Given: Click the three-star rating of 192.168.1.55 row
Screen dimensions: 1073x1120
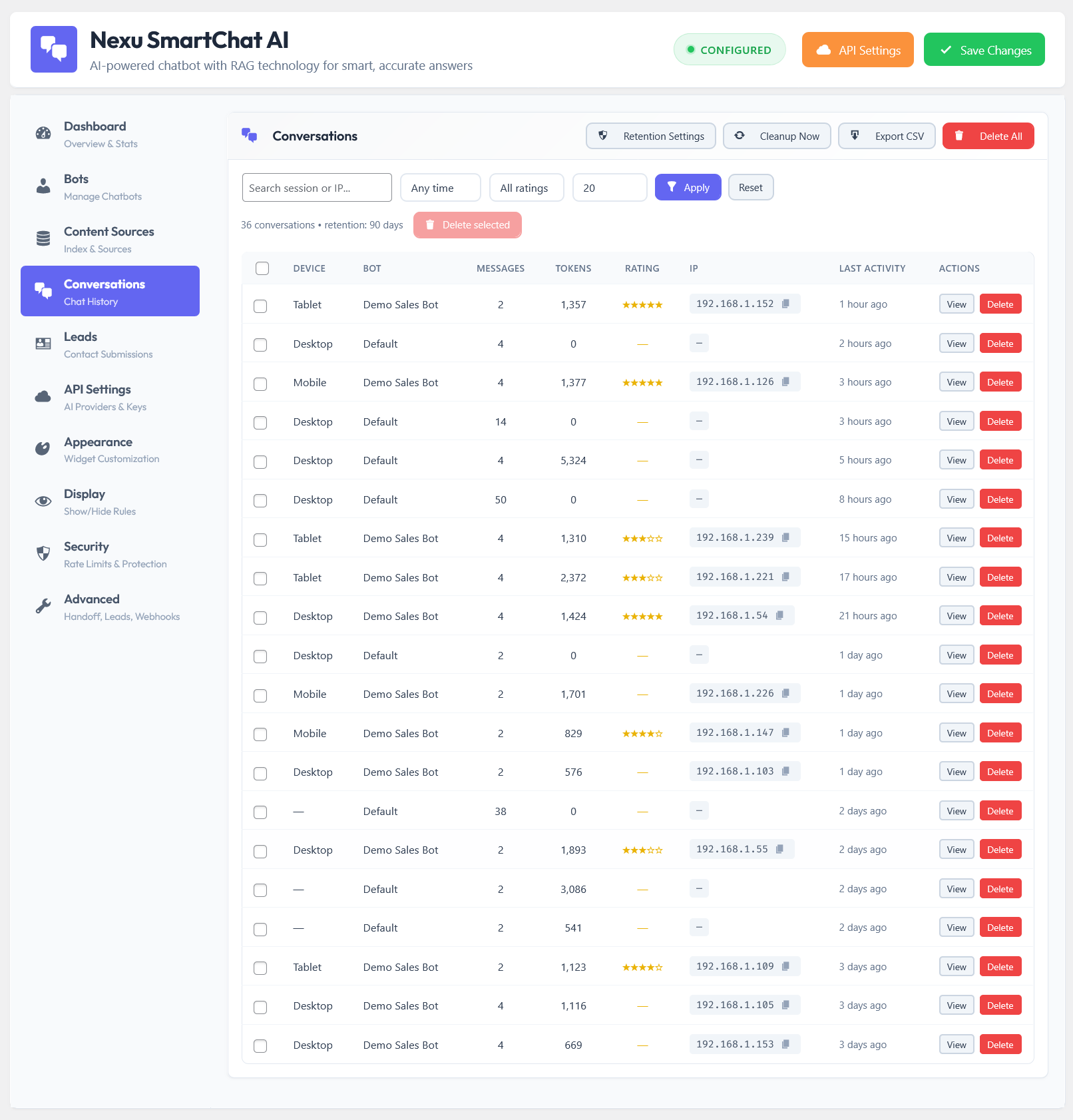Looking at the screenshot, I should (642, 850).
